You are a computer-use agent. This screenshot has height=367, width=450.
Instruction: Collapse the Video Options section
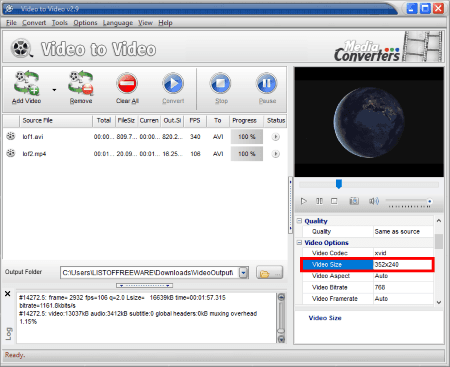click(299, 243)
